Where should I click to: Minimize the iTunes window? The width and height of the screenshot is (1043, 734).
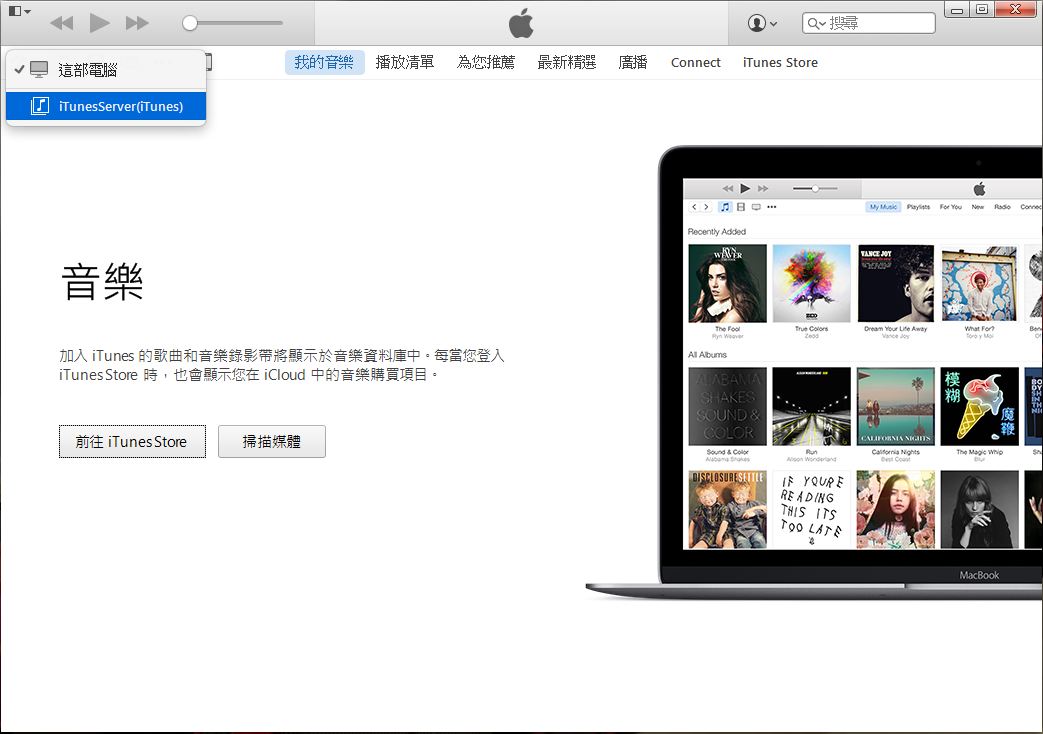click(x=957, y=10)
